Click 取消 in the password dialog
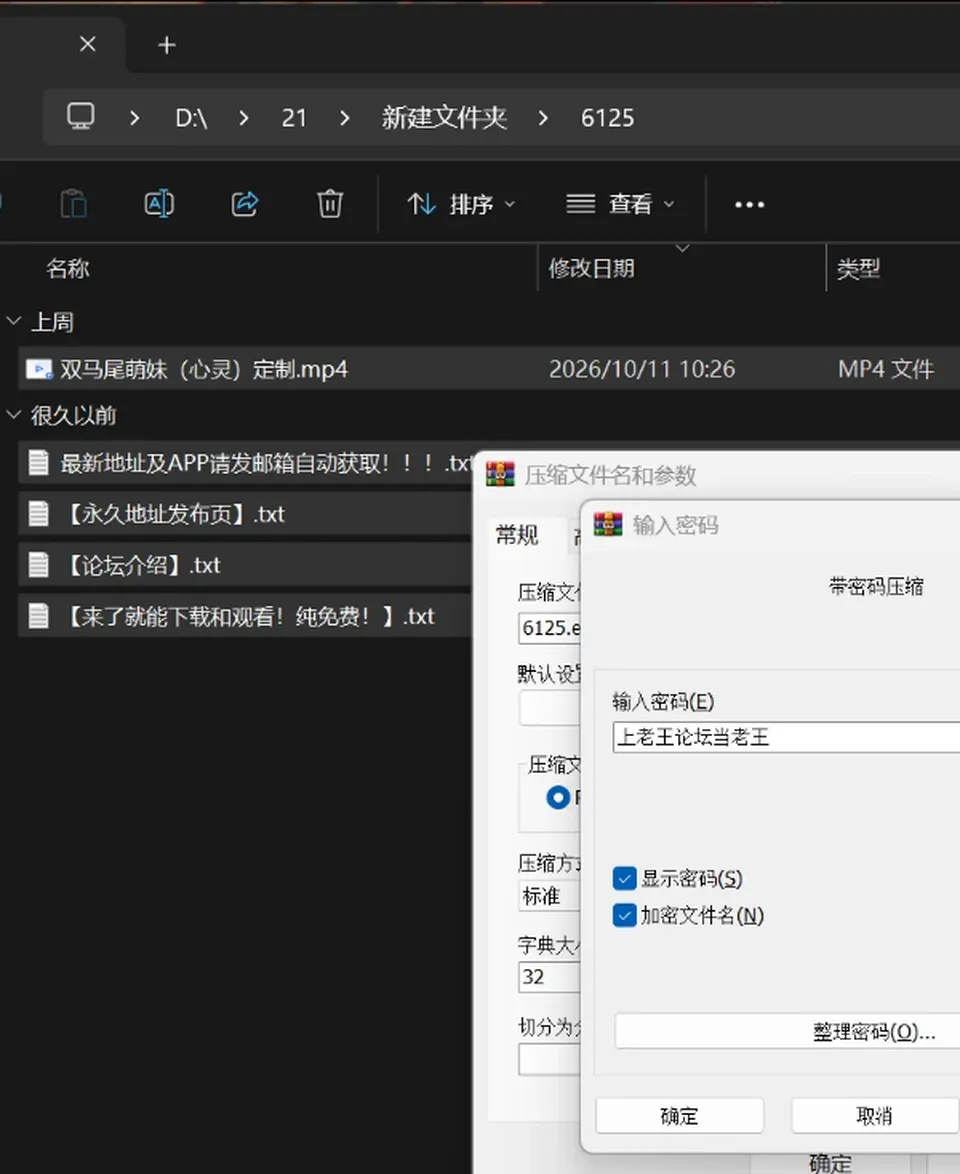Image resolution: width=960 pixels, height=1174 pixels. 875,1116
